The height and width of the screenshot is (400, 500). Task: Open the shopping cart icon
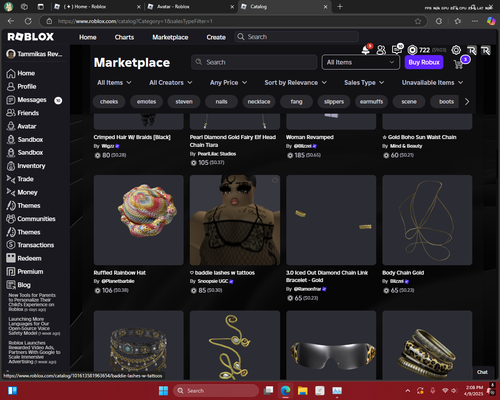point(459,64)
